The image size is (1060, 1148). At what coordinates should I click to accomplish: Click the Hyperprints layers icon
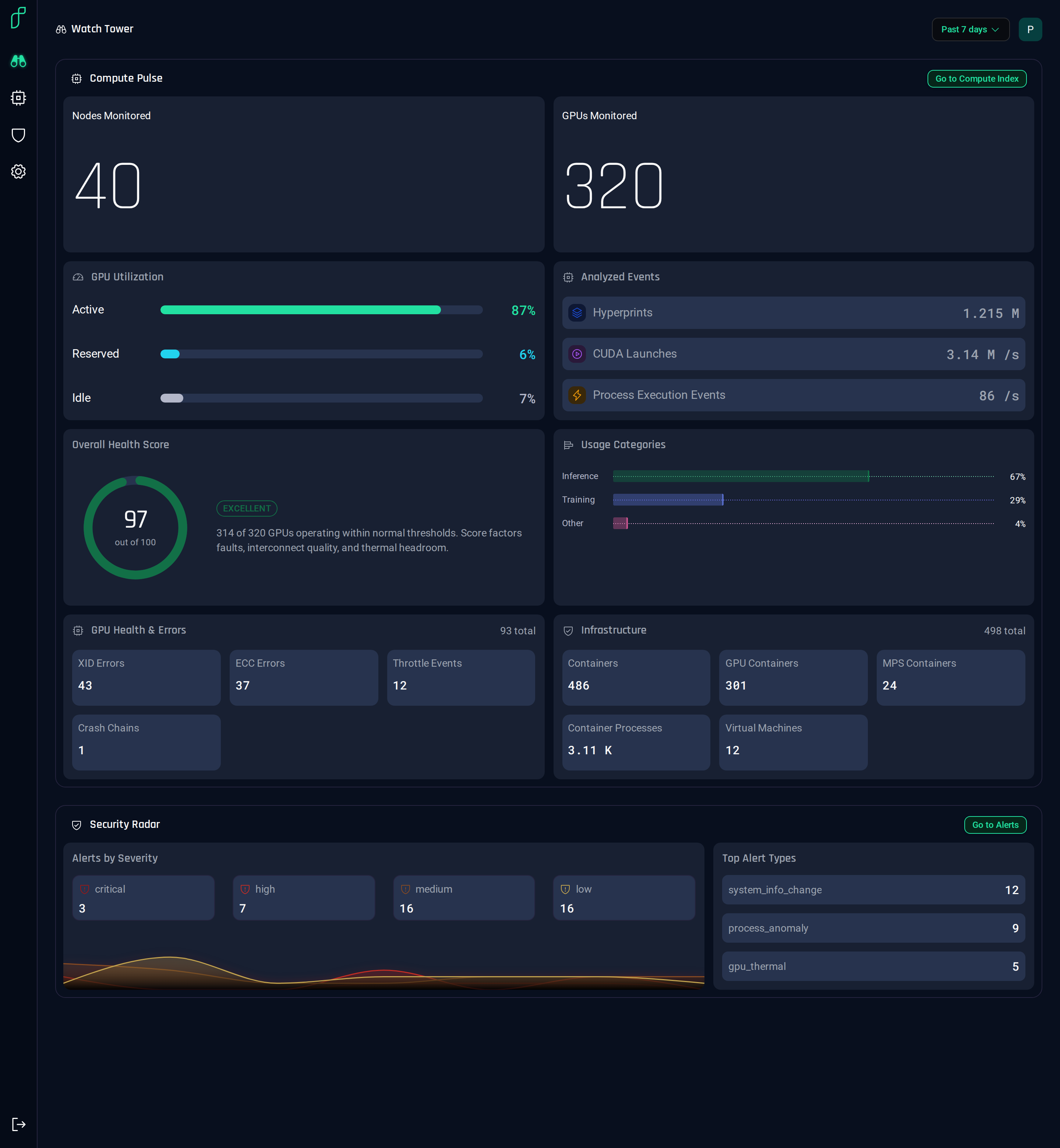click(x=577, y=312)
